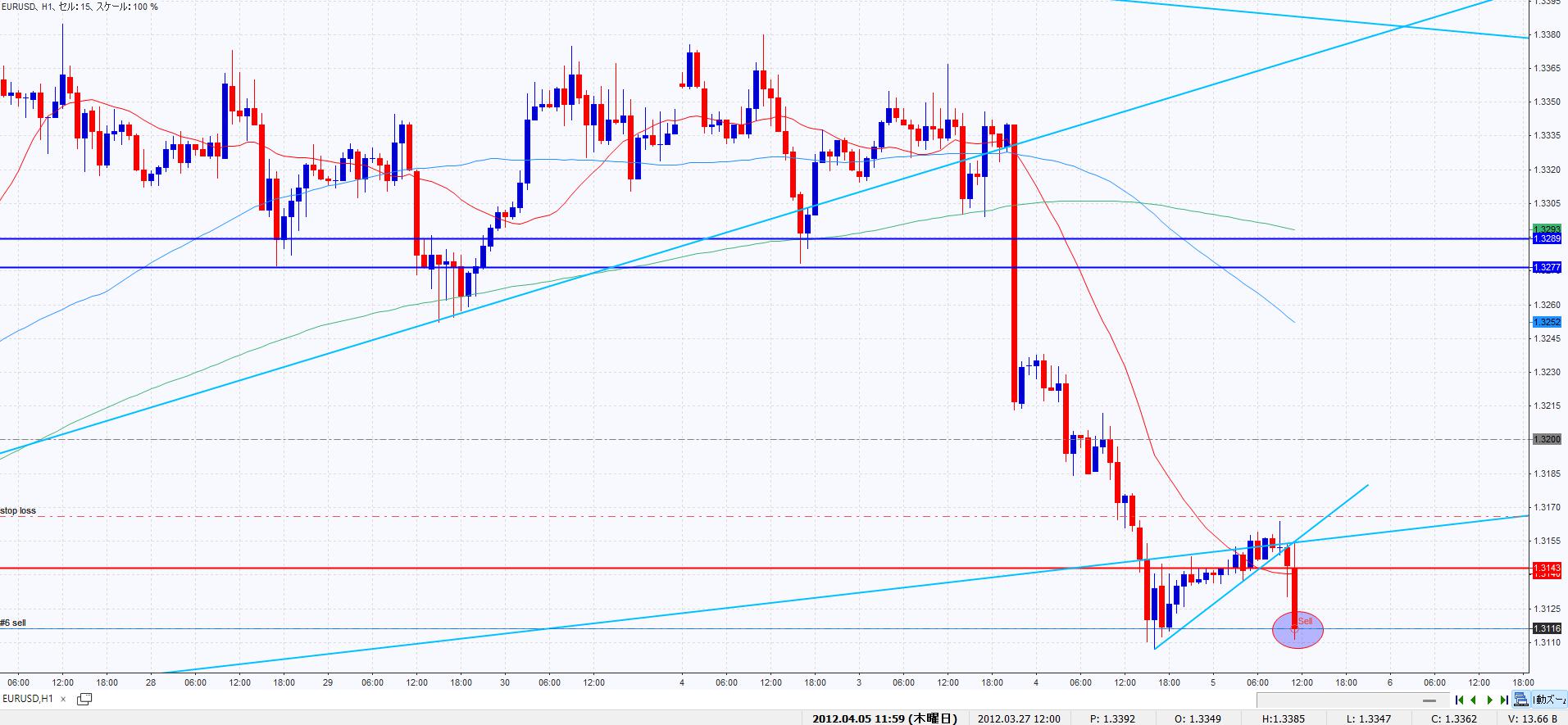Click the volume V: 13.66 B status field
The height and width of the screenshot is (725, 1568).
(1529, 718)
